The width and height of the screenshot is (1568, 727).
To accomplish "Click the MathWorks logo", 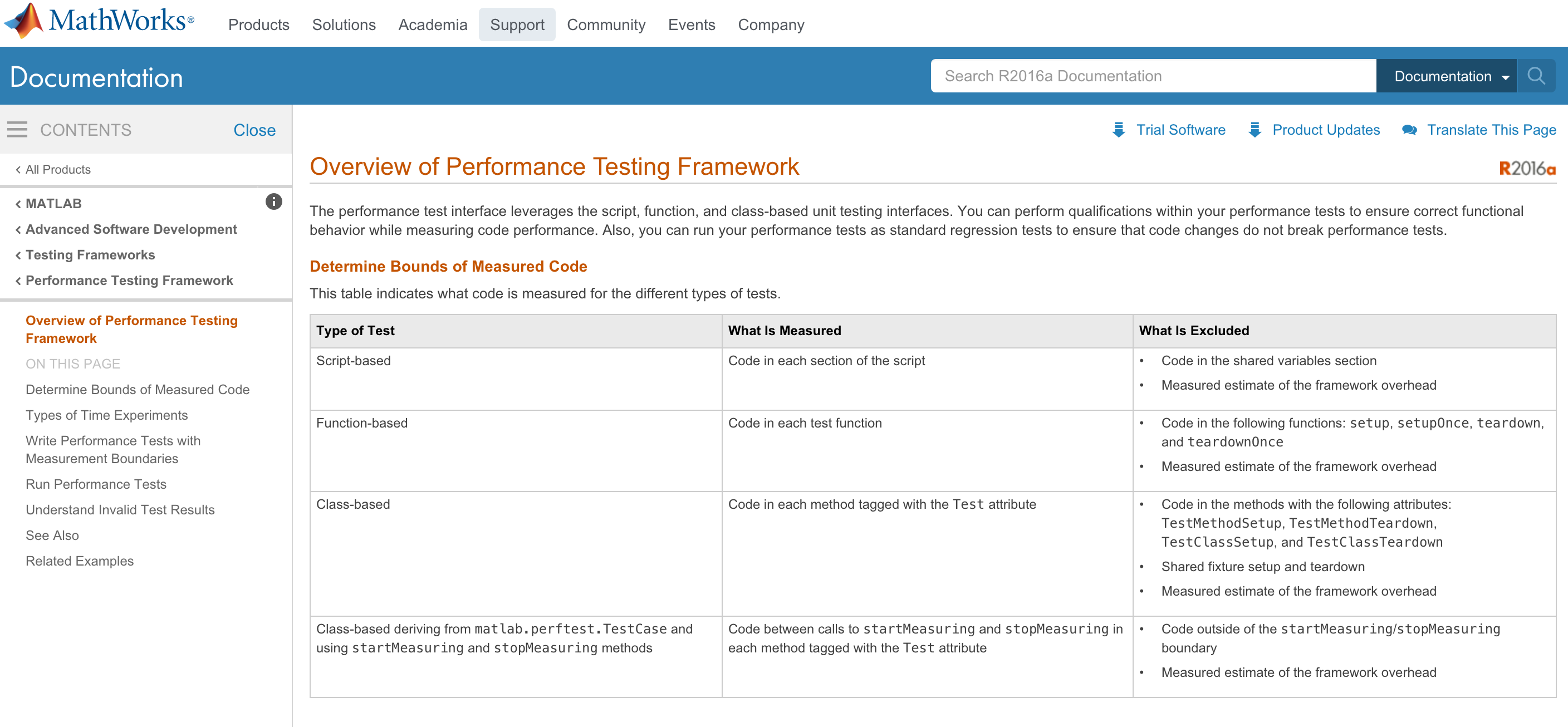I will pos(99,21).
